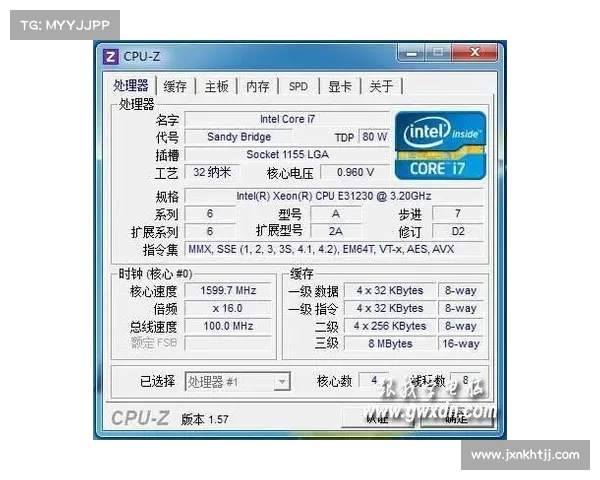The image size is (600, 480).
Task: Click the multiplier value x 16.0
Action: (228, 308)
